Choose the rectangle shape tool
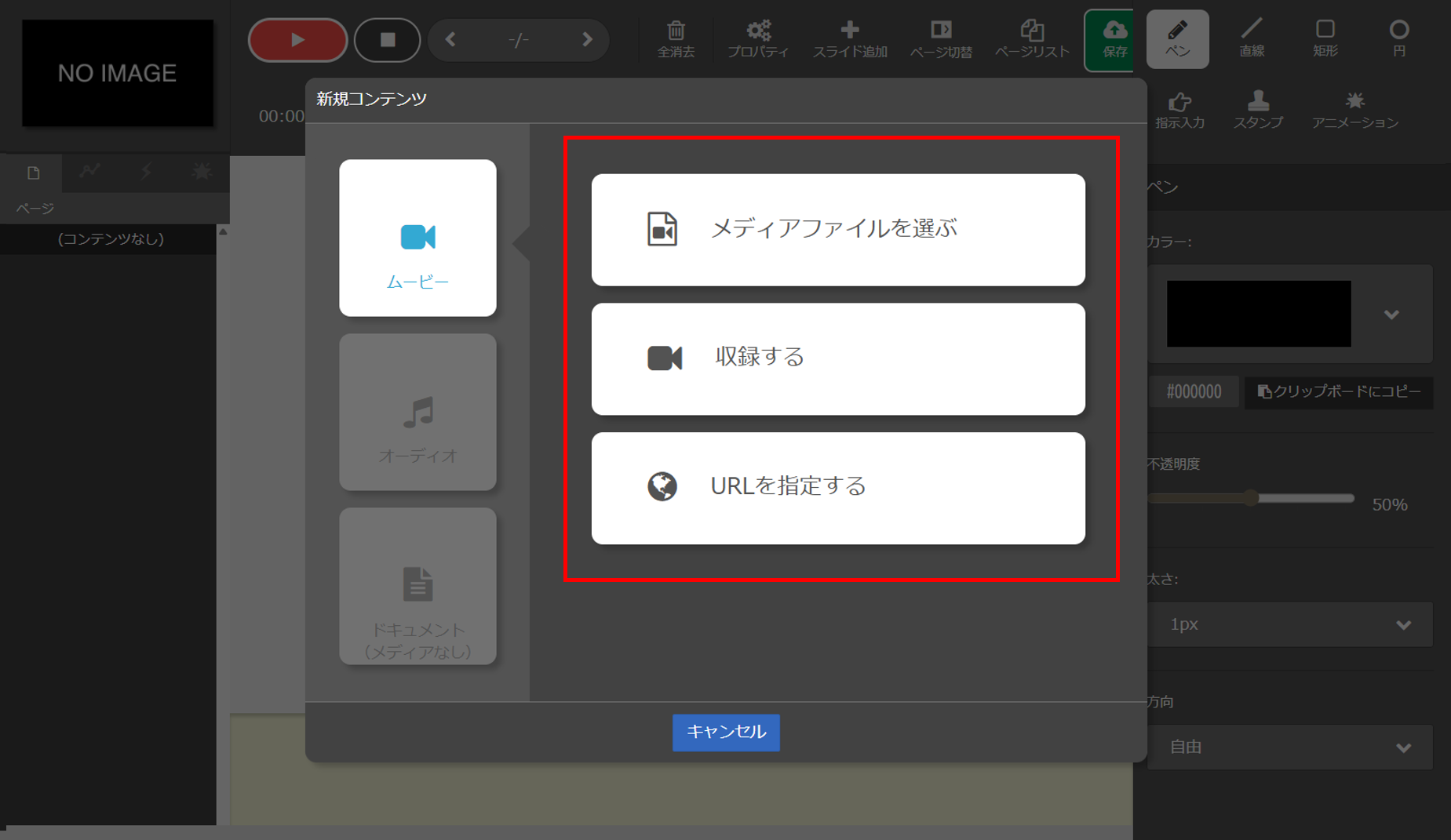 pyautogui.click(x=1325, y=38)
